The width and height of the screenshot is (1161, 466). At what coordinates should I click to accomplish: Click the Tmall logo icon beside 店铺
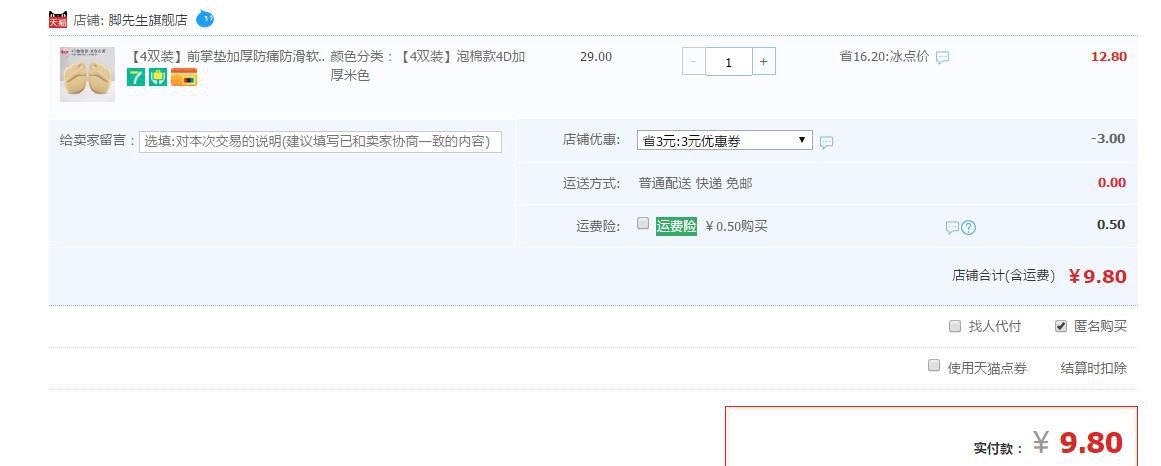(x=58, y=20)
